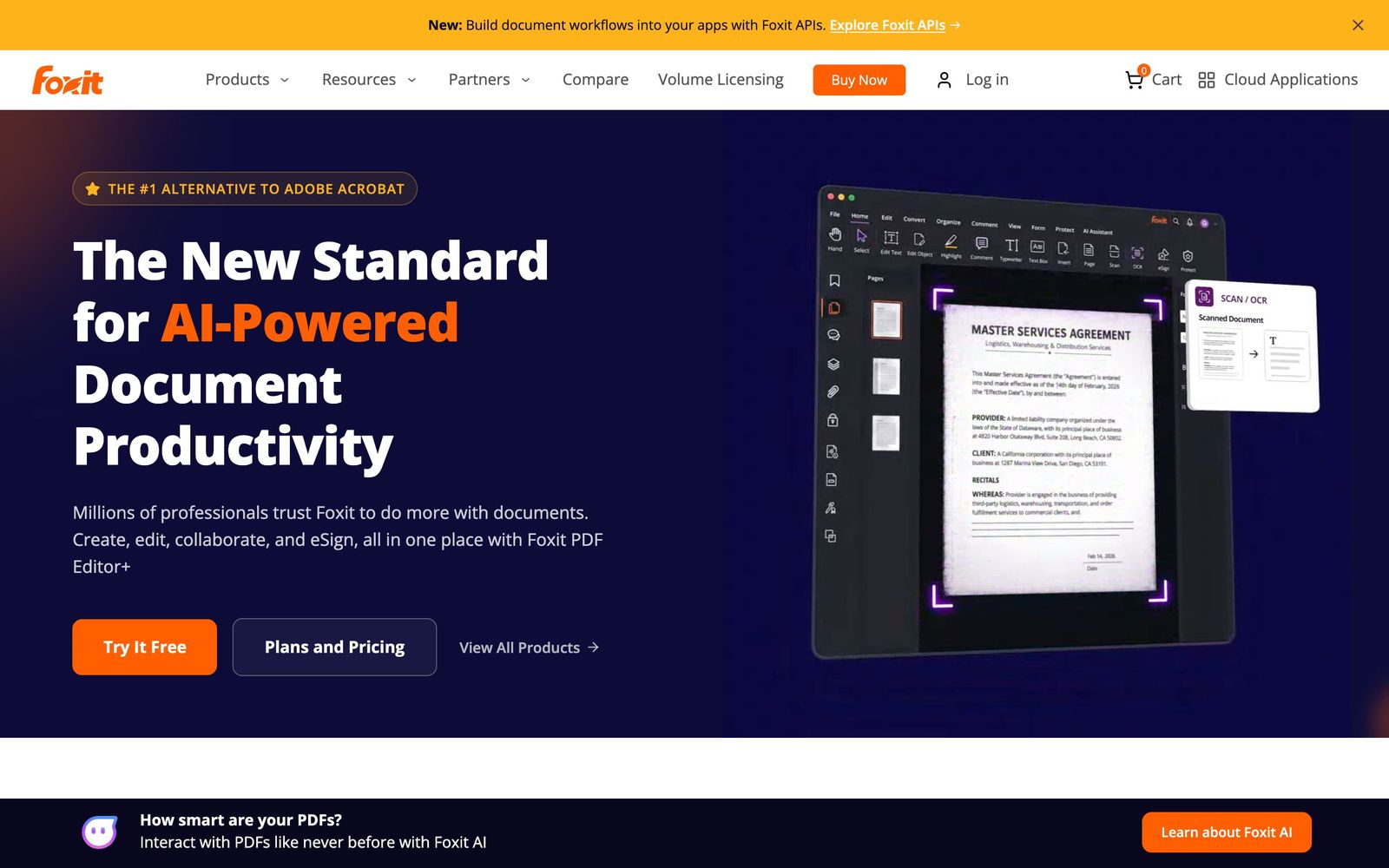
Task: Switch to Organize tab in app preview
Action: (948, 221)
